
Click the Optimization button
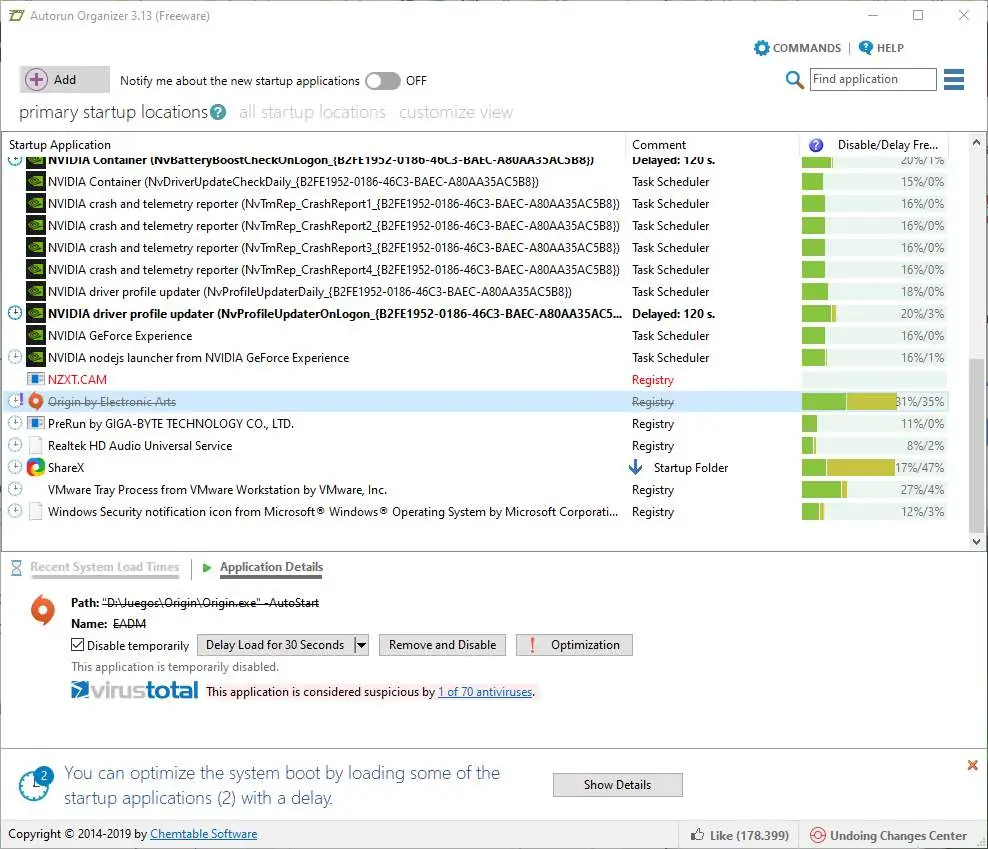[x=574, y=645]
